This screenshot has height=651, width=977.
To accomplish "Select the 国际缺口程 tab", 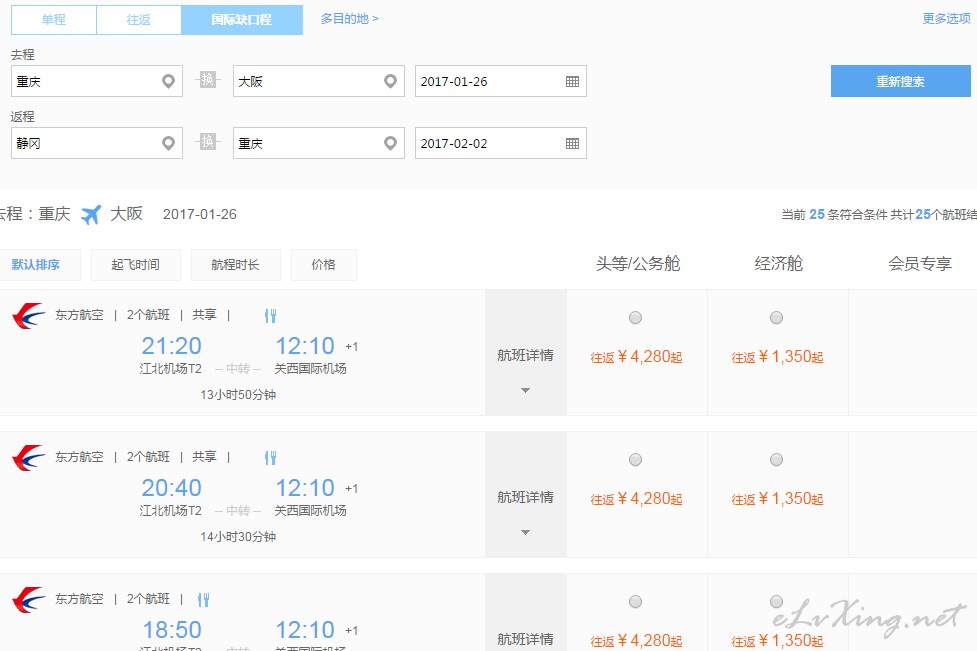I will coord(242,20).
